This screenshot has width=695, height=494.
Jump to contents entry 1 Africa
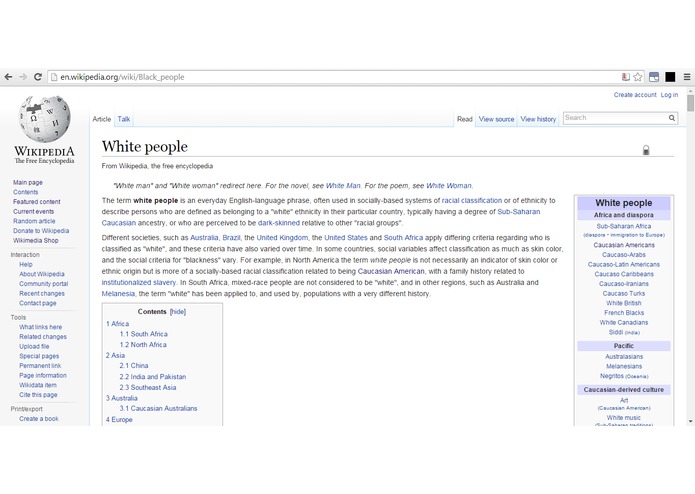[117, 324]
